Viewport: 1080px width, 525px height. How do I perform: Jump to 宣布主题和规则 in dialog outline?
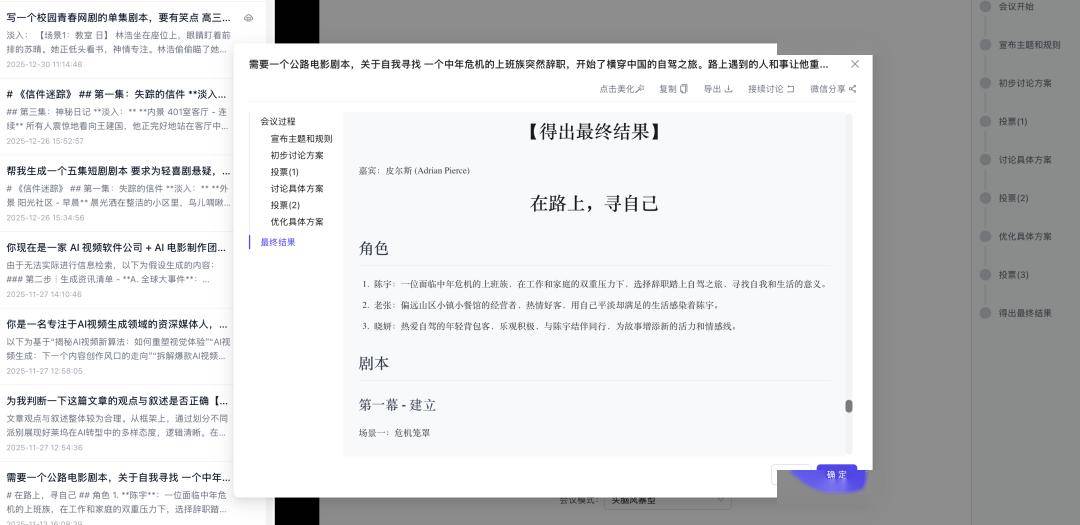pyautogui.click(x=301, y=139)
